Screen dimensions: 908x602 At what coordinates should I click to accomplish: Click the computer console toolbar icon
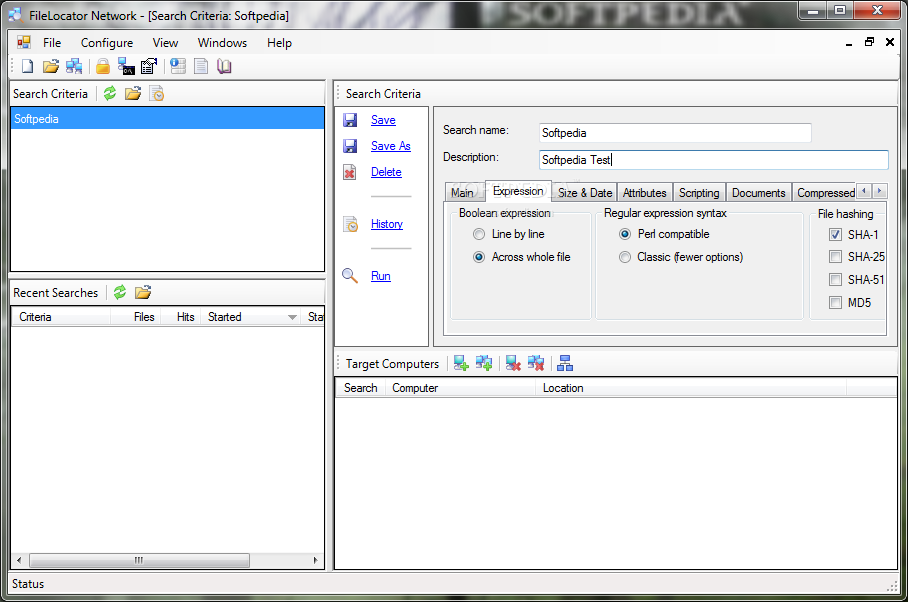[126, 67]
